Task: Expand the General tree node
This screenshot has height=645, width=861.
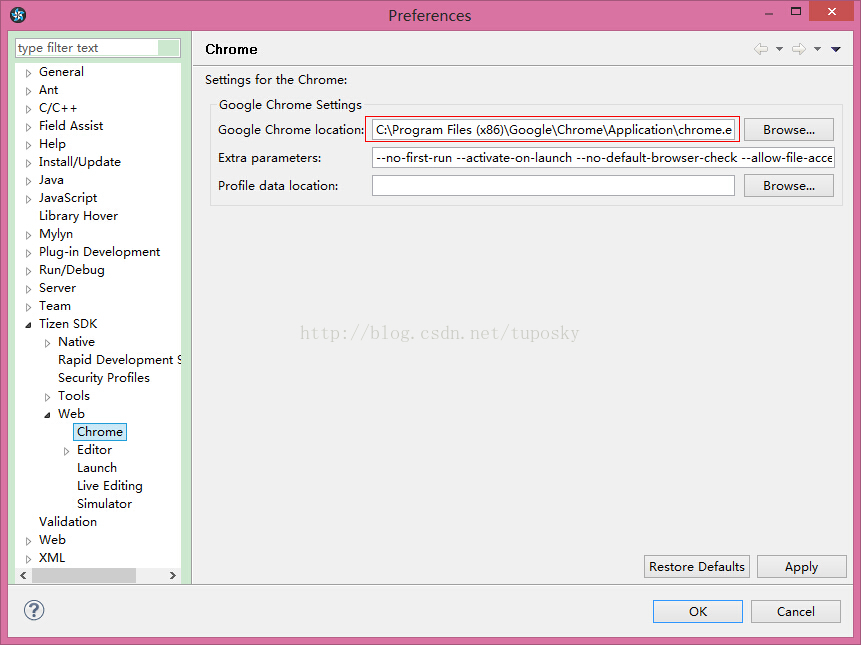Action: point(29,73)
